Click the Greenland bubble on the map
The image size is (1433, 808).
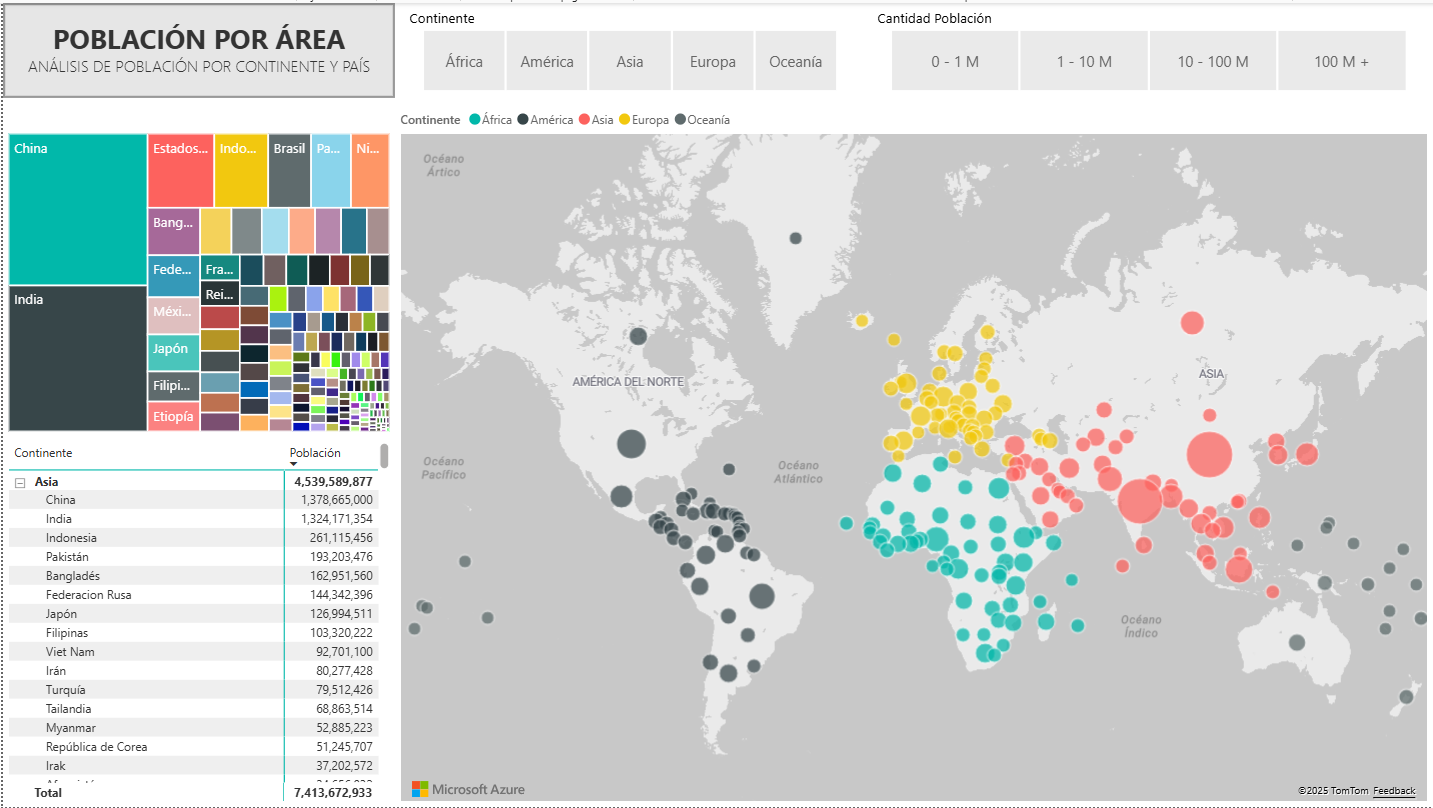795,238
